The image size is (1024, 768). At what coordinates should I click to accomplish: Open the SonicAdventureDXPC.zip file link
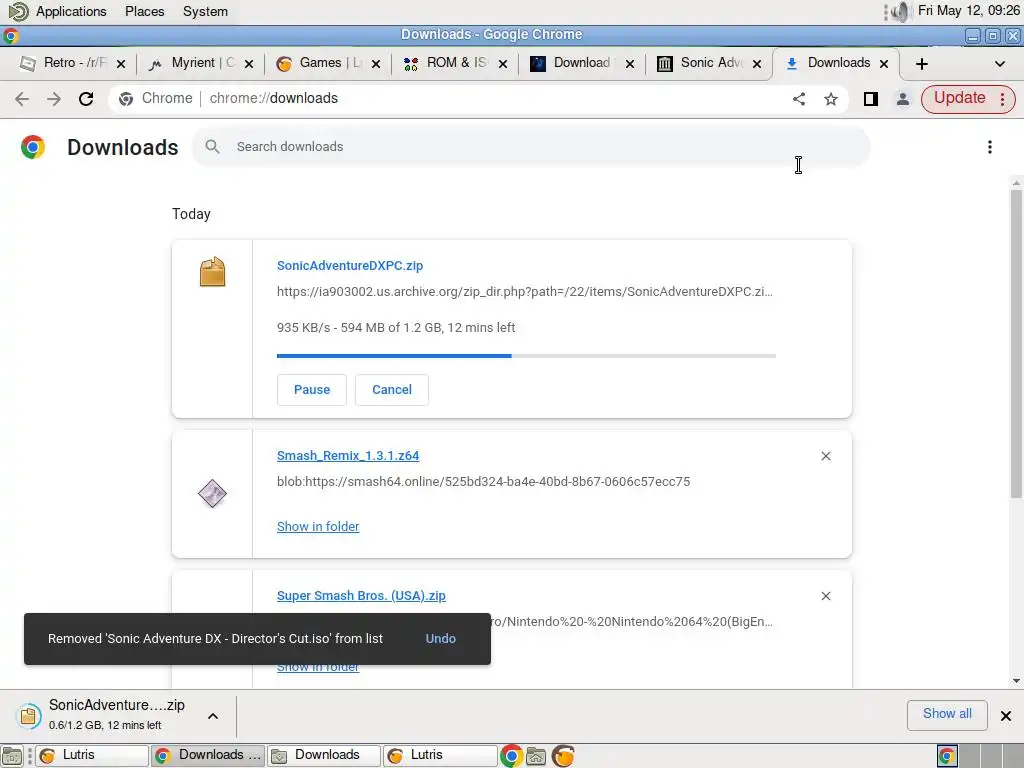coord(350,266)
